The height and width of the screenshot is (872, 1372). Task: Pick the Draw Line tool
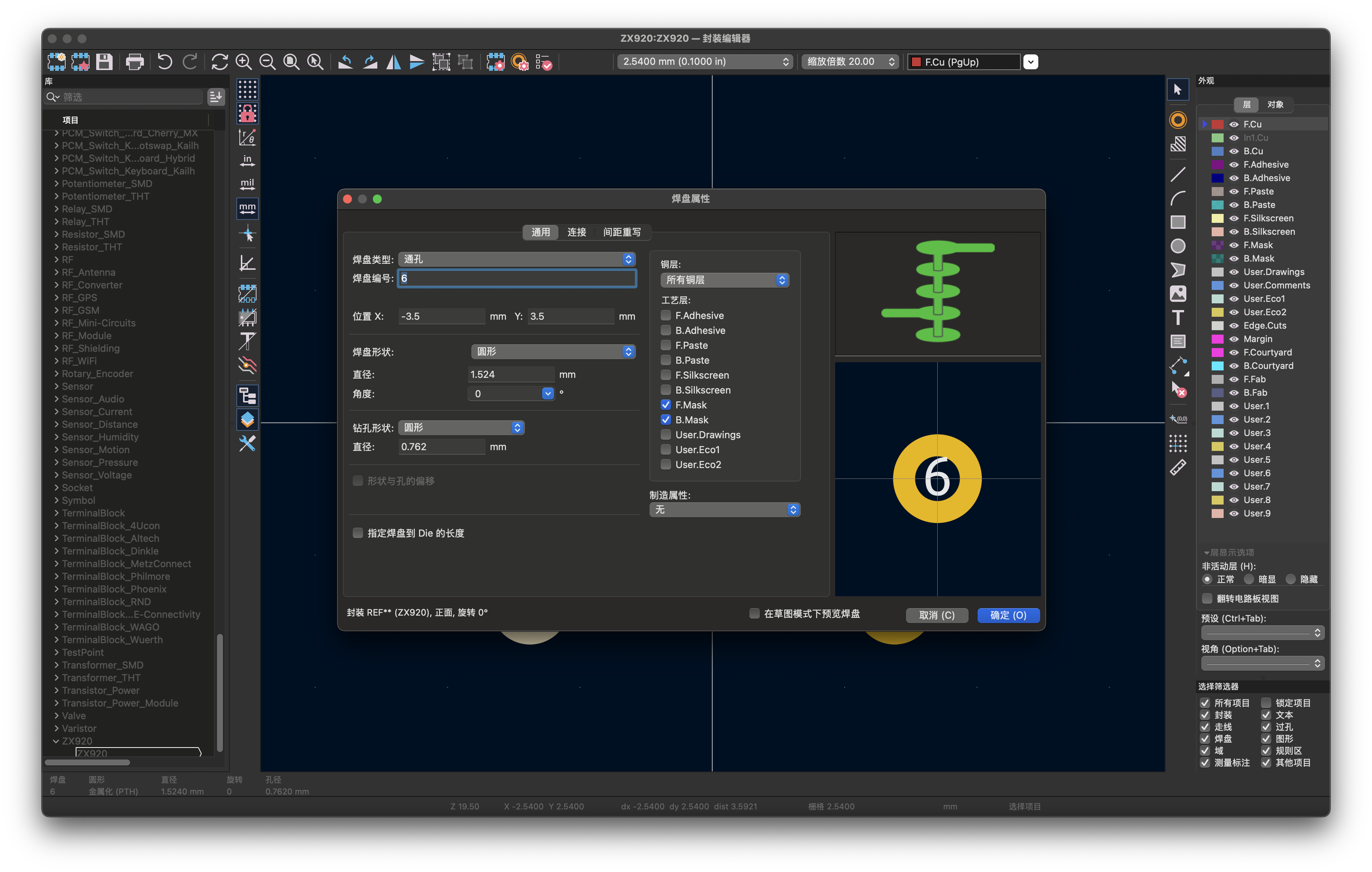point(1178,174)
